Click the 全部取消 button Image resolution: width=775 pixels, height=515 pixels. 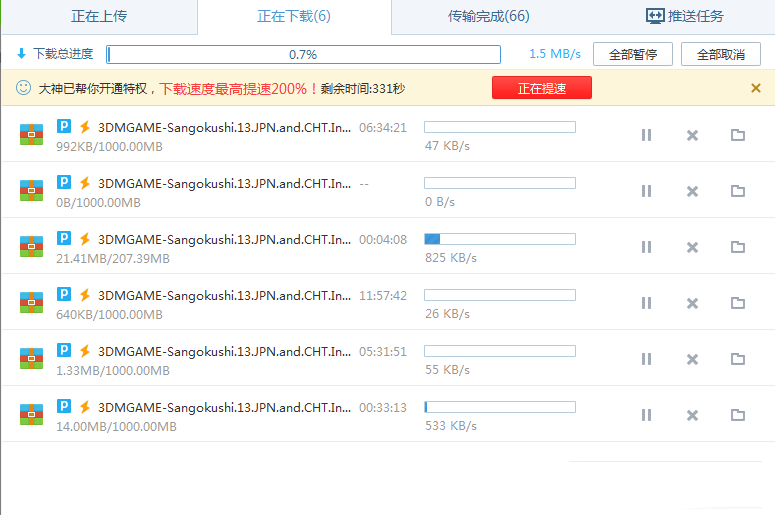tap(721, 54)
